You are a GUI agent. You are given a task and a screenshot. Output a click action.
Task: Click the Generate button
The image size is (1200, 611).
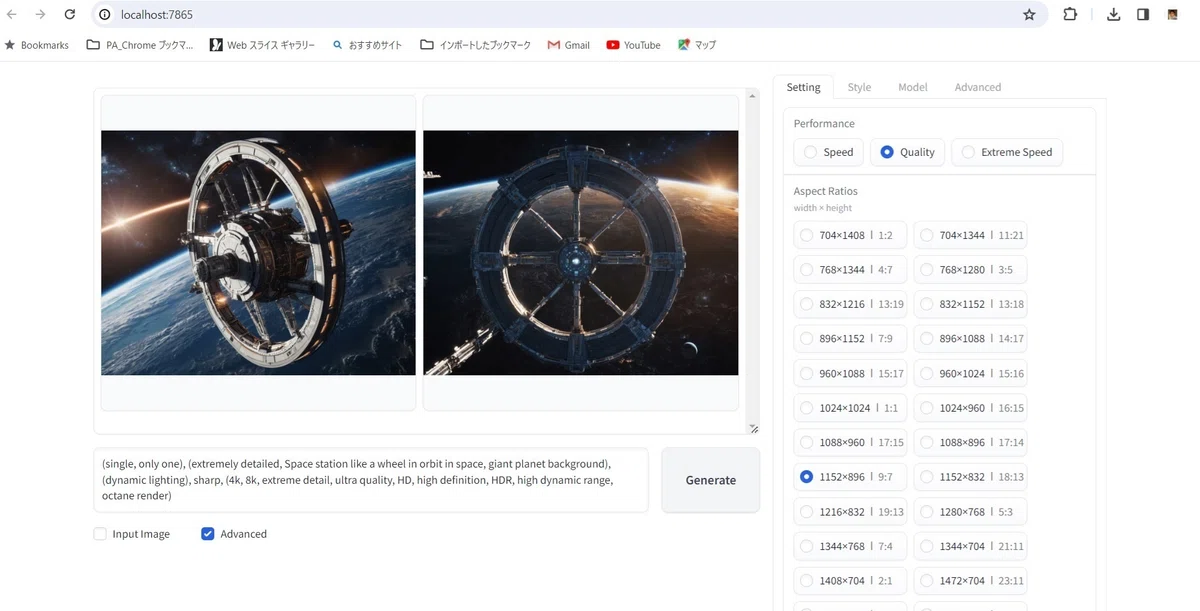click(x=711, y=480)
